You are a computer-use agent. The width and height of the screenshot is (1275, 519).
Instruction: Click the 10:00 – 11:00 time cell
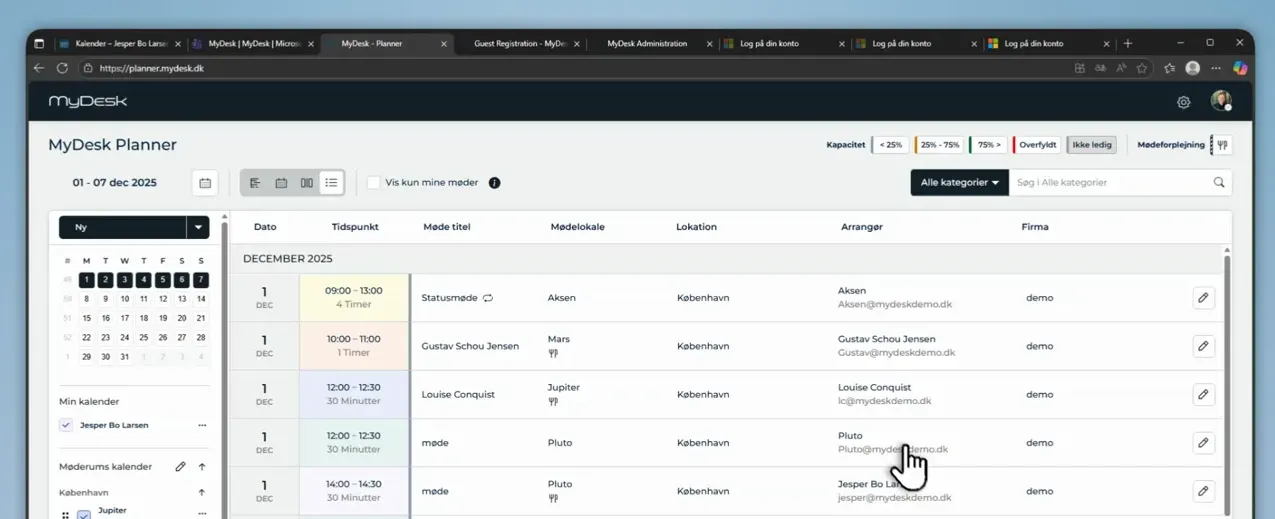(x=354, y=346)
